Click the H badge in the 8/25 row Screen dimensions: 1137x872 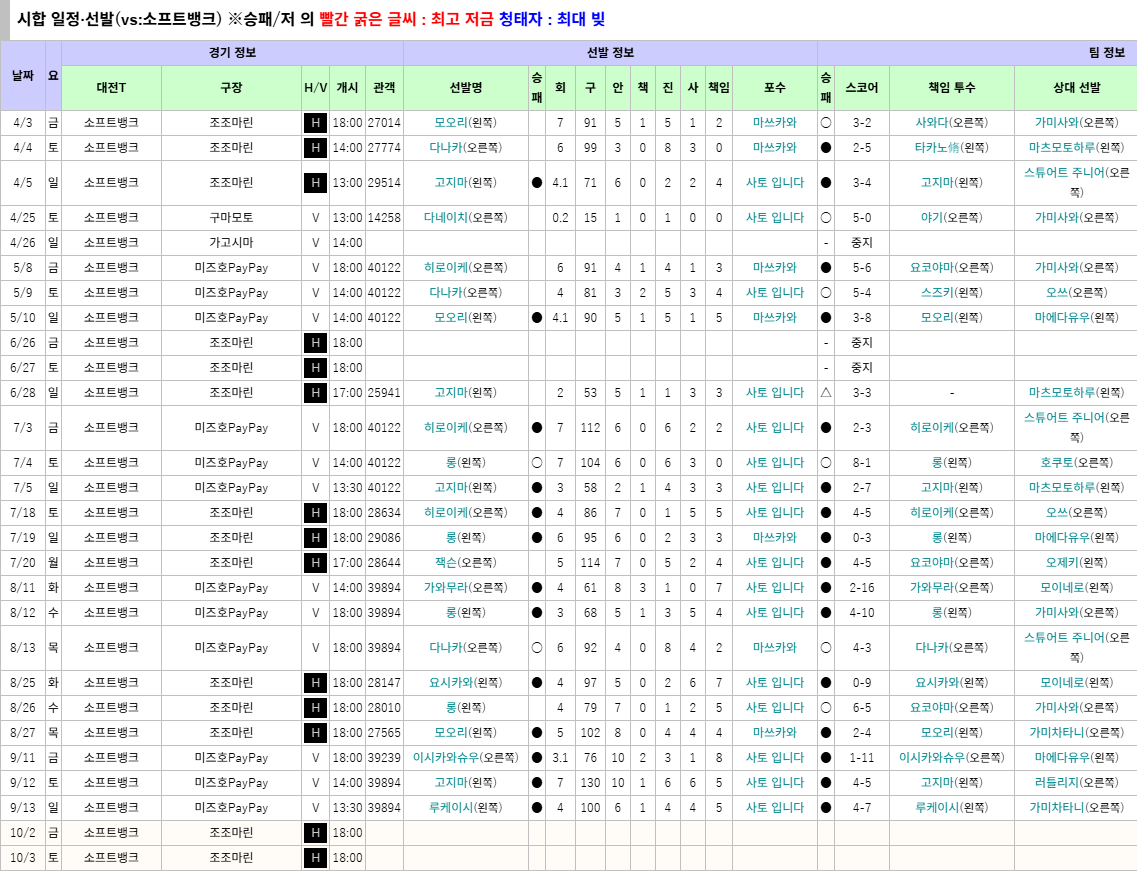(315, 683)
